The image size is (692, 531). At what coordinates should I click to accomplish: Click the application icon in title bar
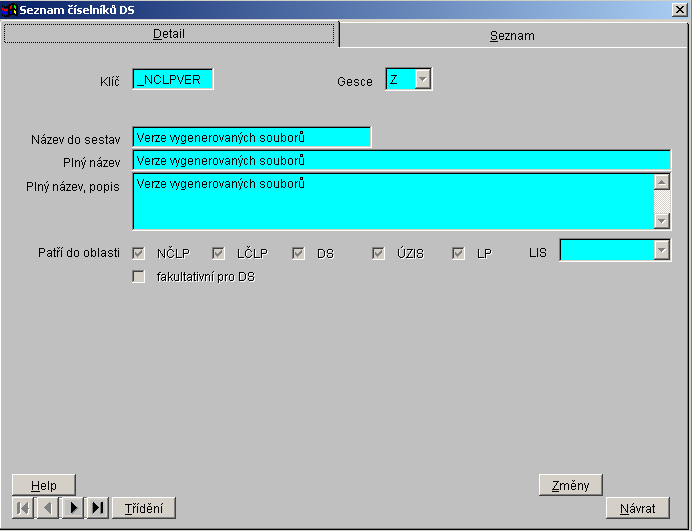[x=9, y=10]
